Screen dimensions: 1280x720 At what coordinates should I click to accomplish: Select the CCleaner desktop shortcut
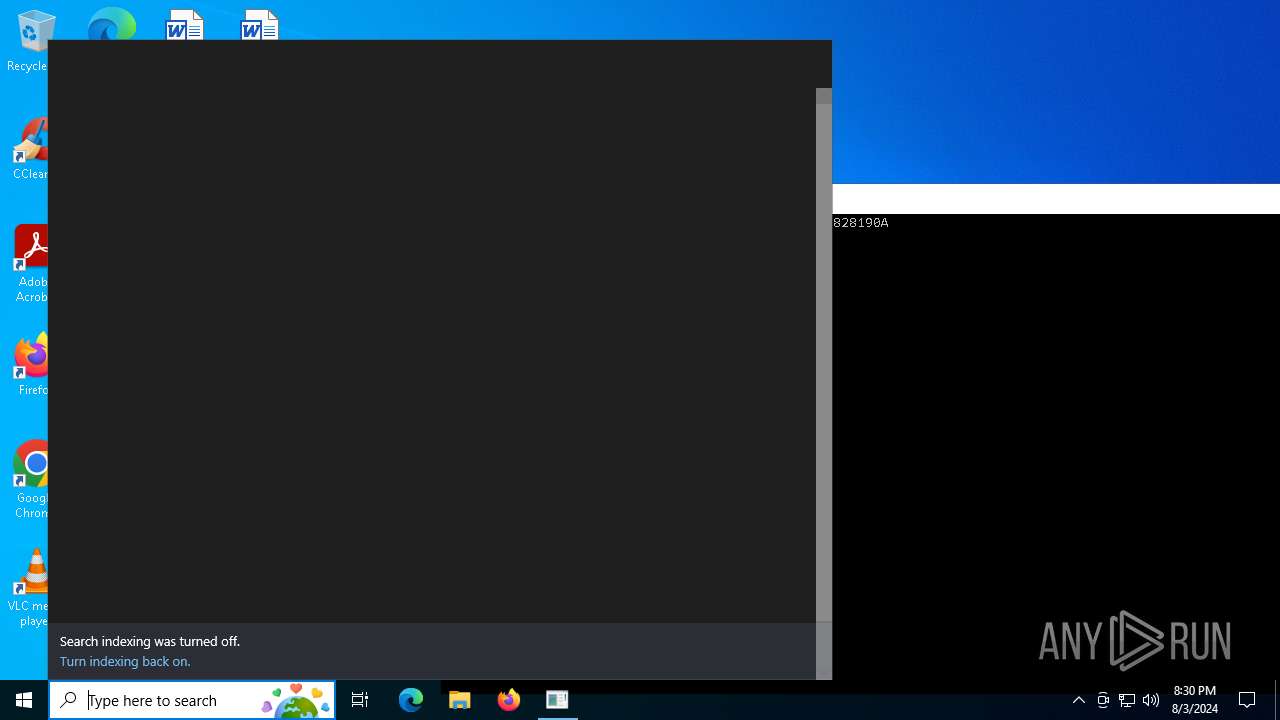(x=30, y=149)
